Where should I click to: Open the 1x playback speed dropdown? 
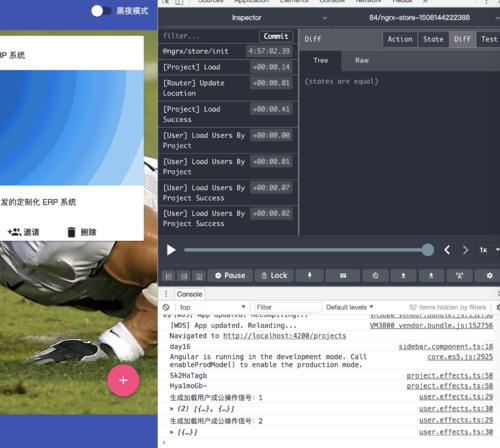pyautogui.click(x=488, y=250)
